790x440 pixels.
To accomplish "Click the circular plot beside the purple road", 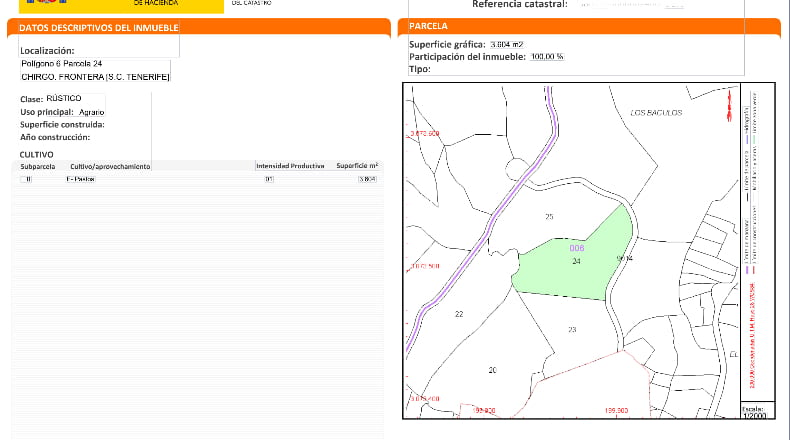I will [x=516, y=169].
